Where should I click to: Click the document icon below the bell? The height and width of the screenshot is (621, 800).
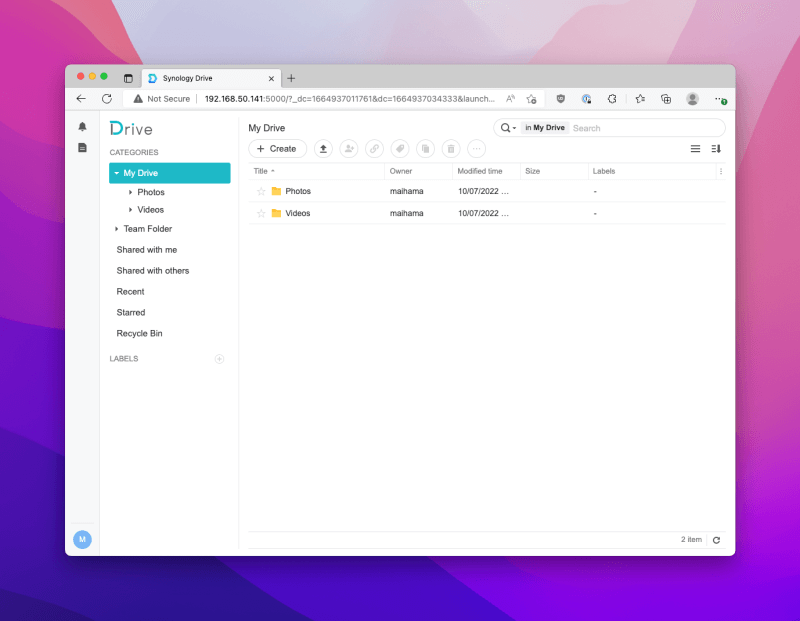pyautogui.click(x=83, y=148)
